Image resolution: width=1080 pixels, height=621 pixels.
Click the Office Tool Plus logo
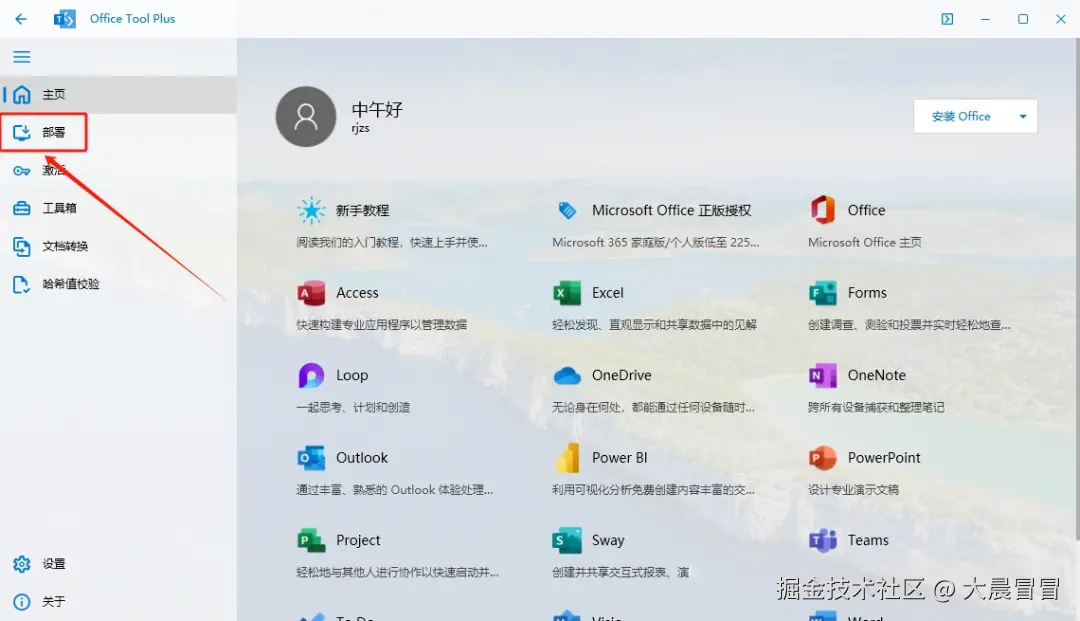pos(65,19)
